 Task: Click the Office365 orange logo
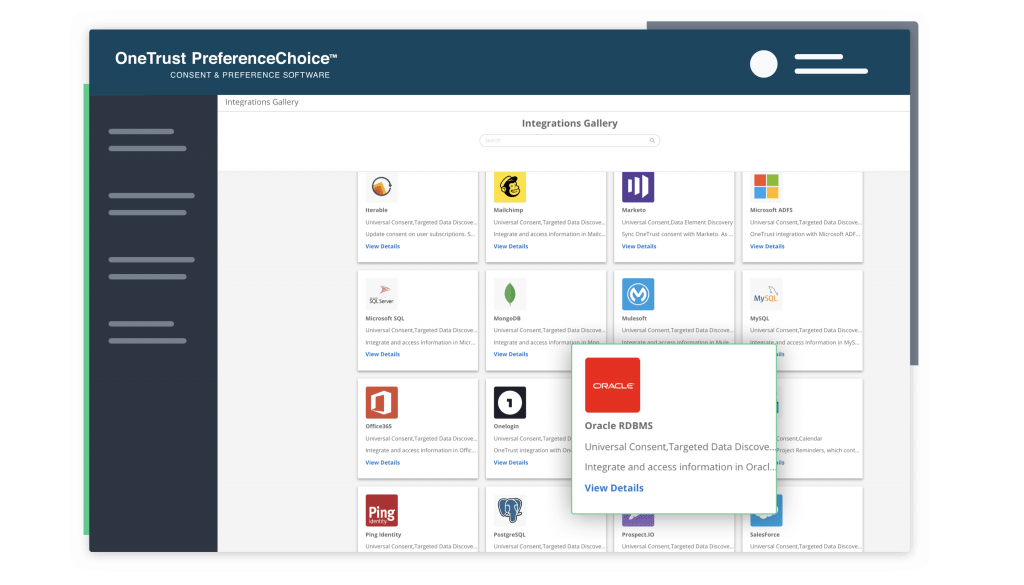tap(381, 402)
